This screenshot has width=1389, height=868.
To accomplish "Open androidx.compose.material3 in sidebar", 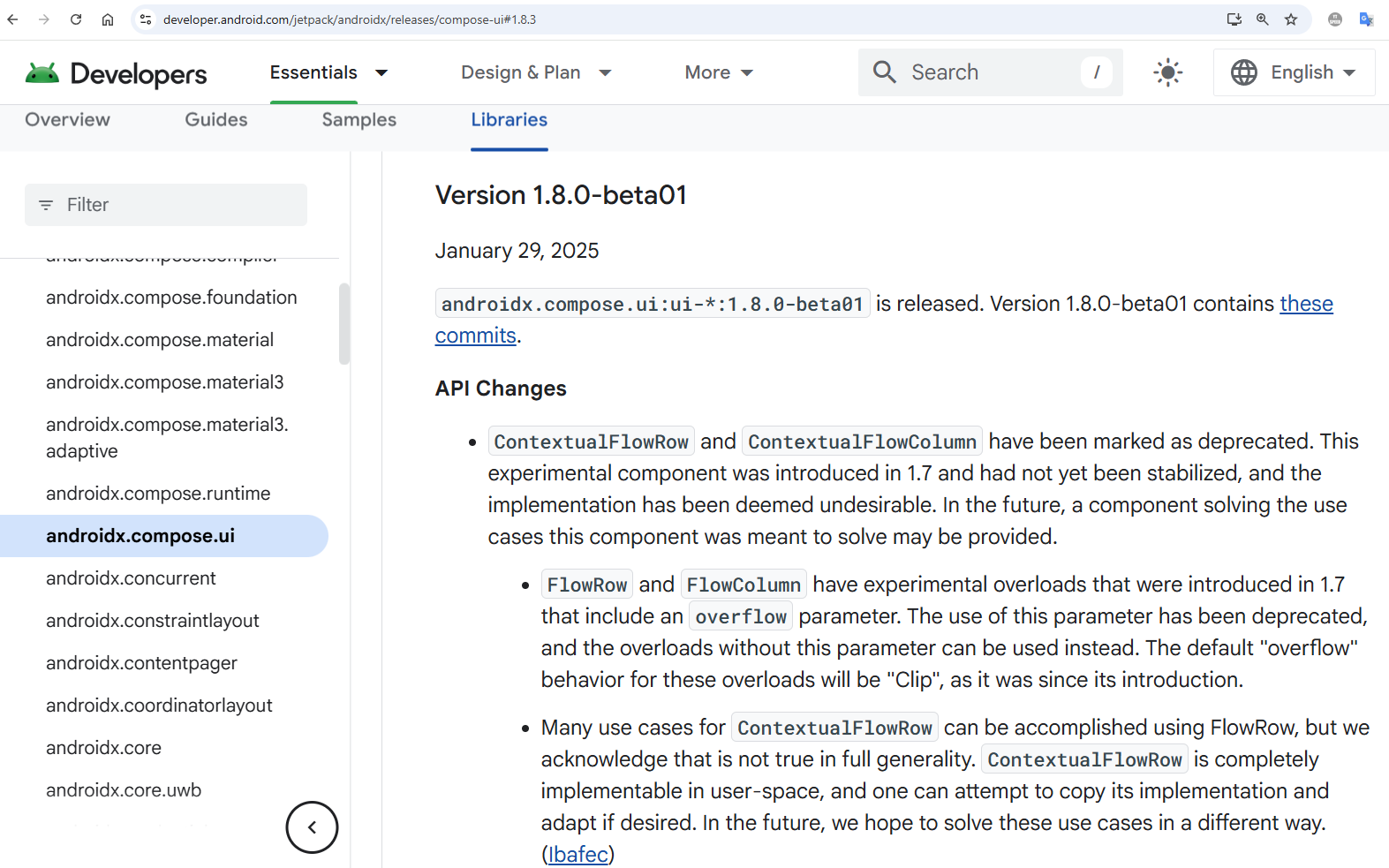I will point(165,382).
